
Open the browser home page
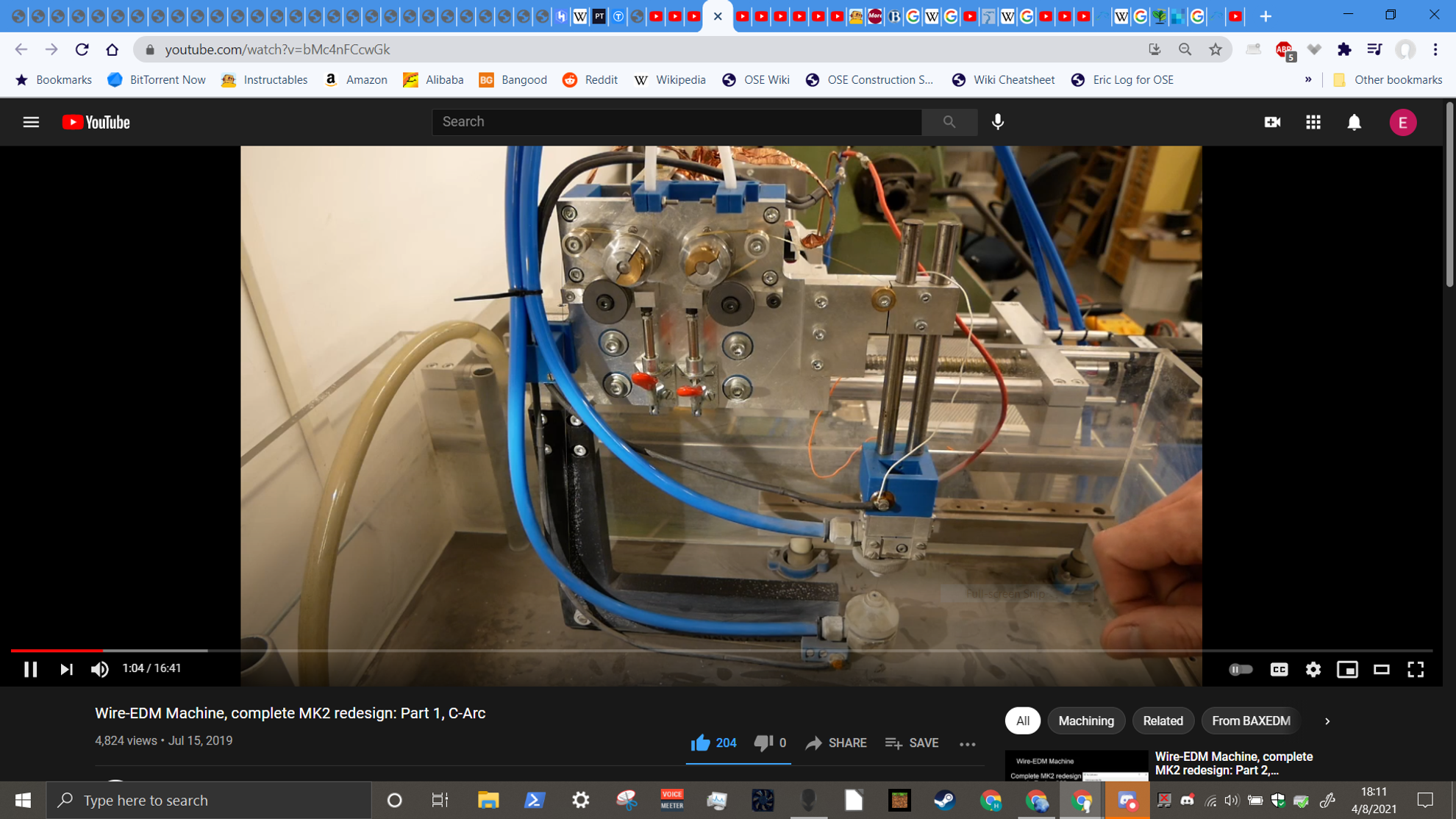[x=112, y=49]
